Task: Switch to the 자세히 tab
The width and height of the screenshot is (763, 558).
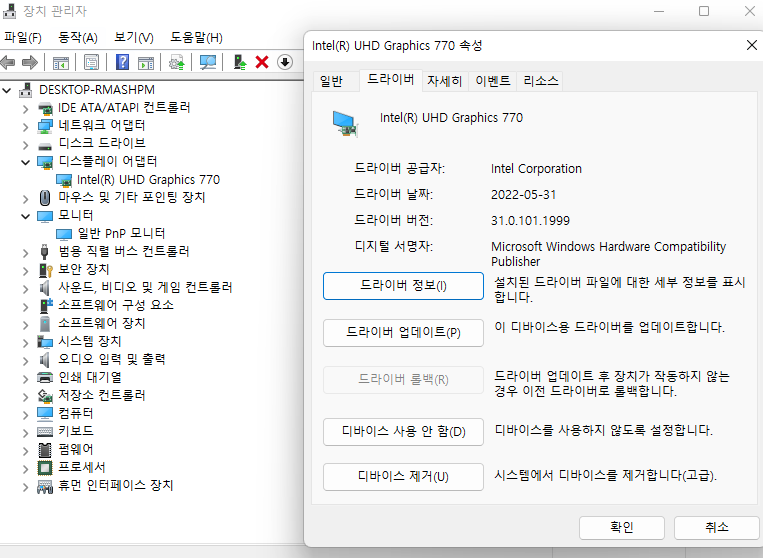Action: [444, 81]
